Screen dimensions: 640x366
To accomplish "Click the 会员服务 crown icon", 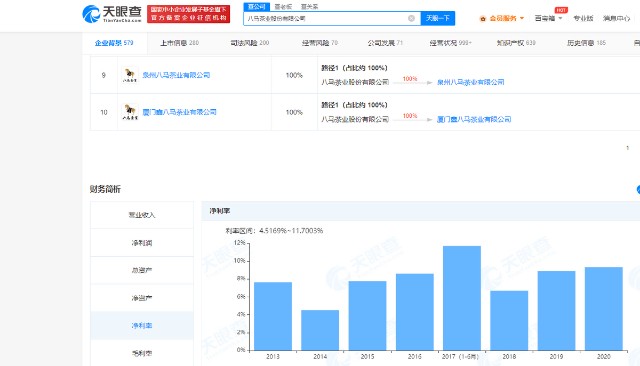I will click(x=483, y=18).
